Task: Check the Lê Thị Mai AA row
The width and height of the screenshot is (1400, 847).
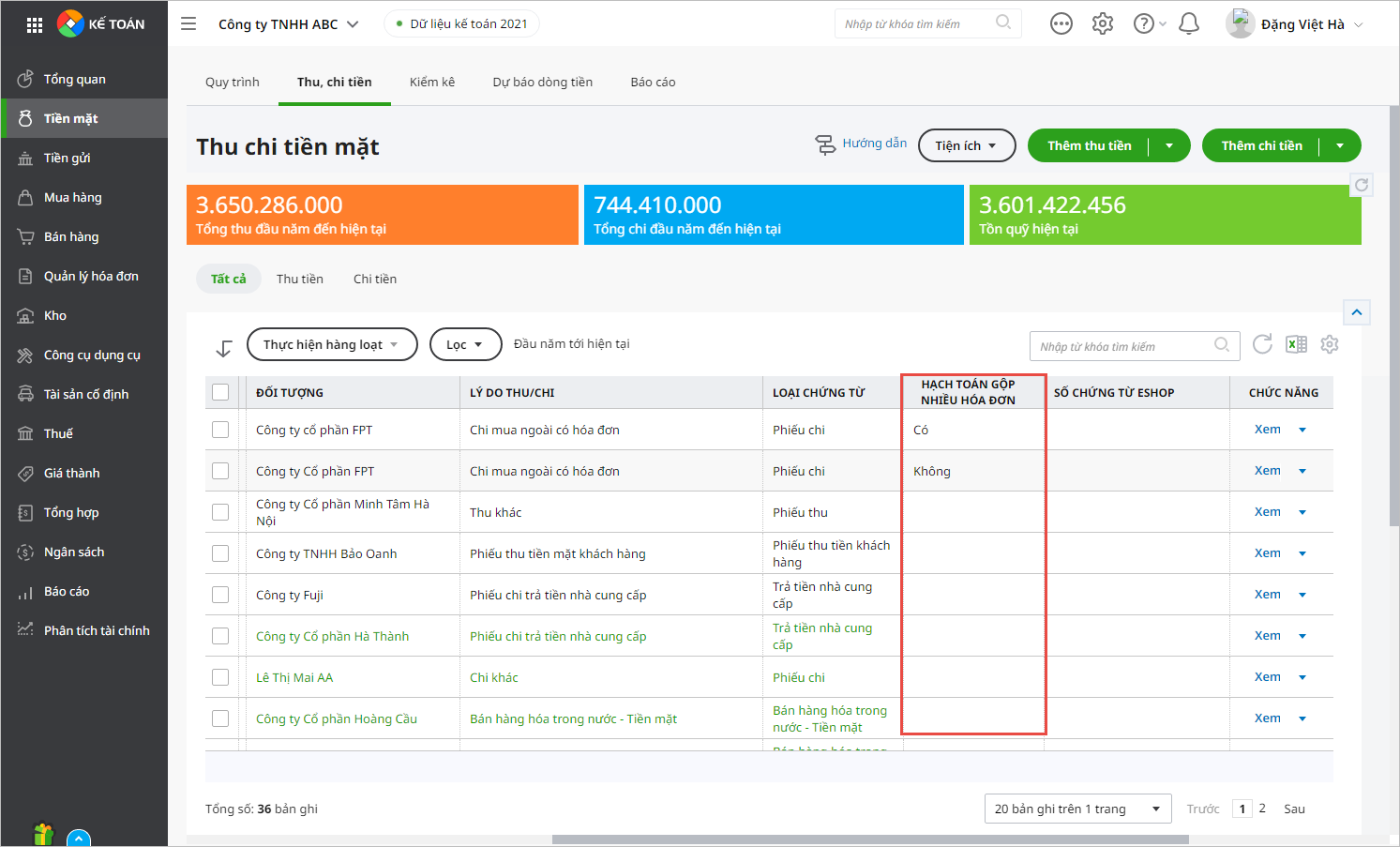Action: (x=220, y=677)
